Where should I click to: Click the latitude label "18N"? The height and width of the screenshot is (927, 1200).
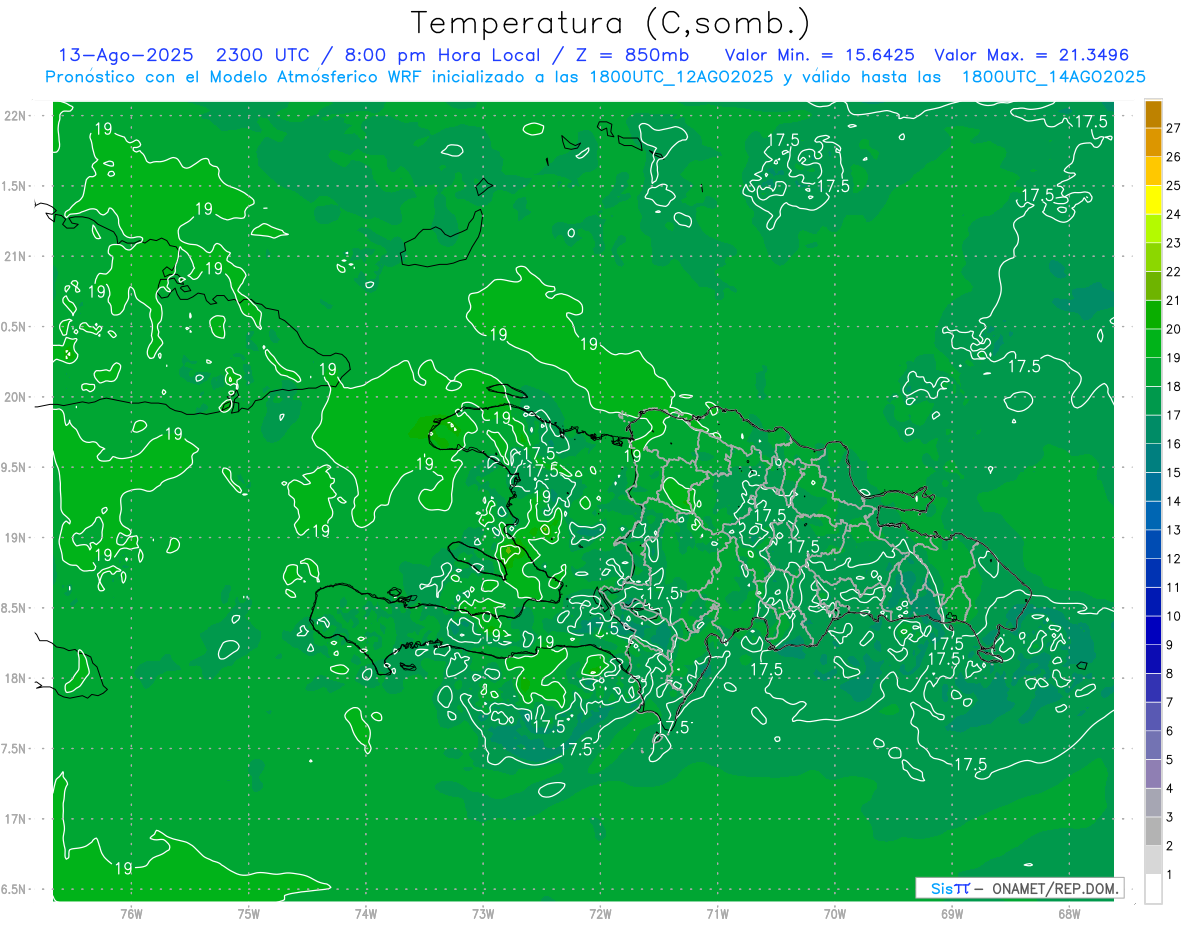click(x=16, y=679)
